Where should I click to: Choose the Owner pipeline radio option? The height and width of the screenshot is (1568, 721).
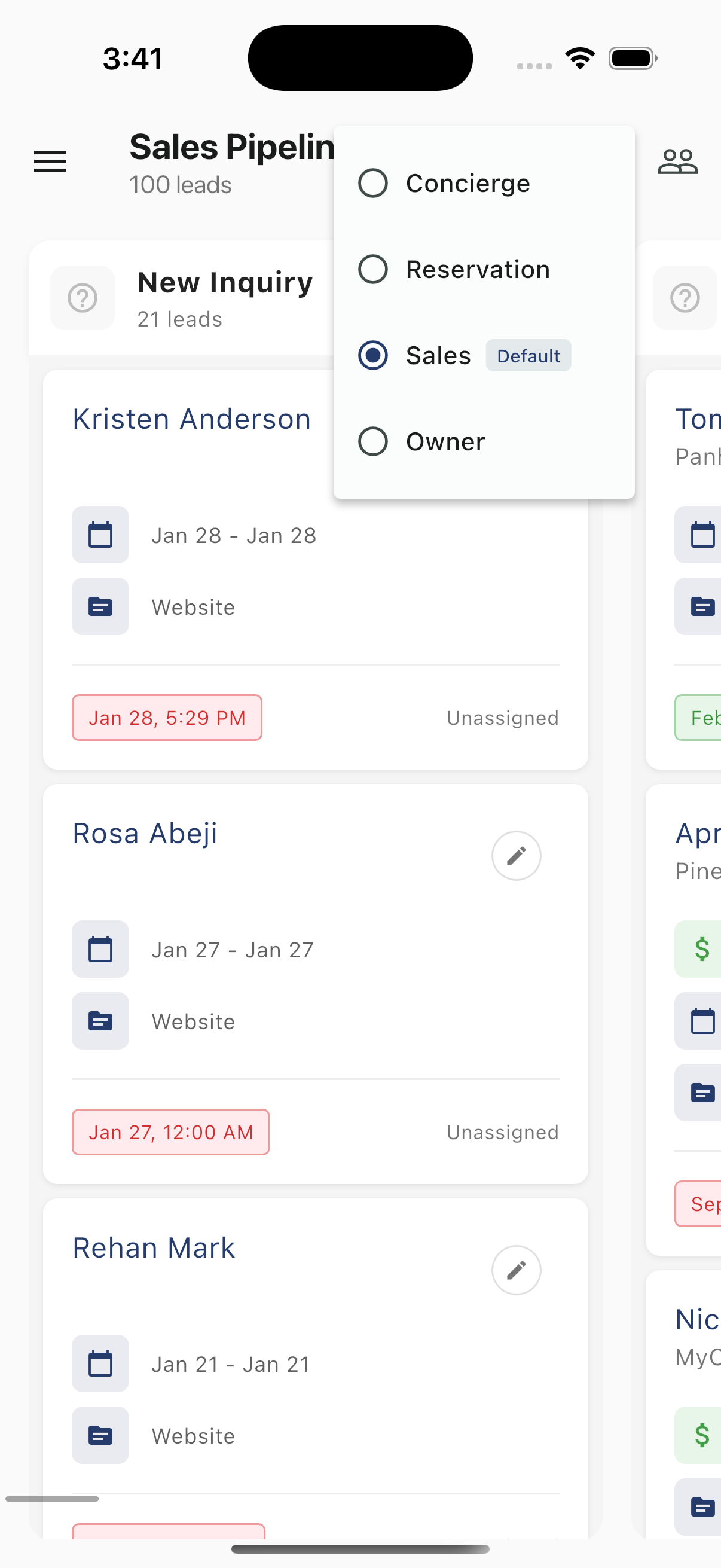click(x=373, y=441)
